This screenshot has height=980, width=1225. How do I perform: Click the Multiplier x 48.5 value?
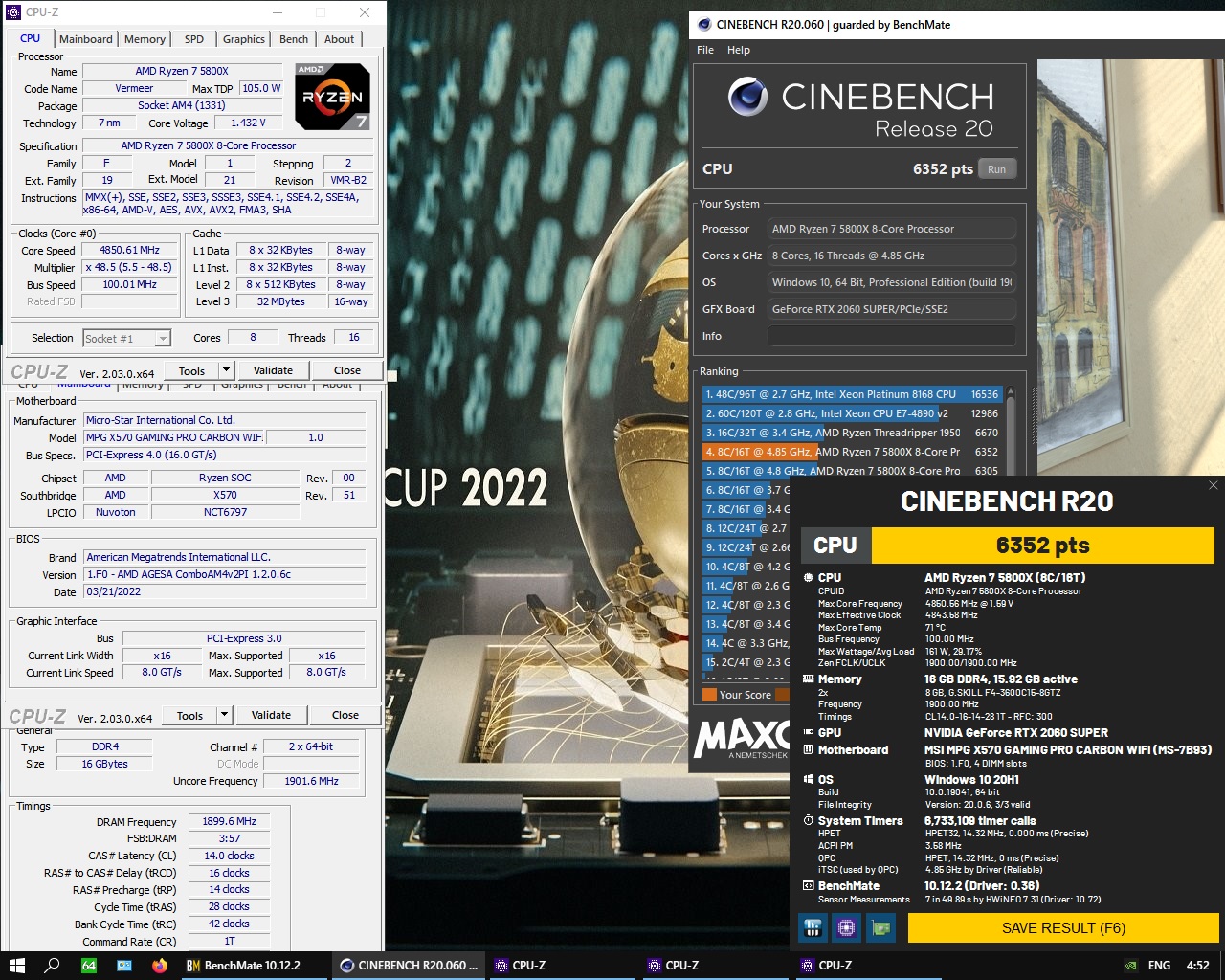click(130, 267)
